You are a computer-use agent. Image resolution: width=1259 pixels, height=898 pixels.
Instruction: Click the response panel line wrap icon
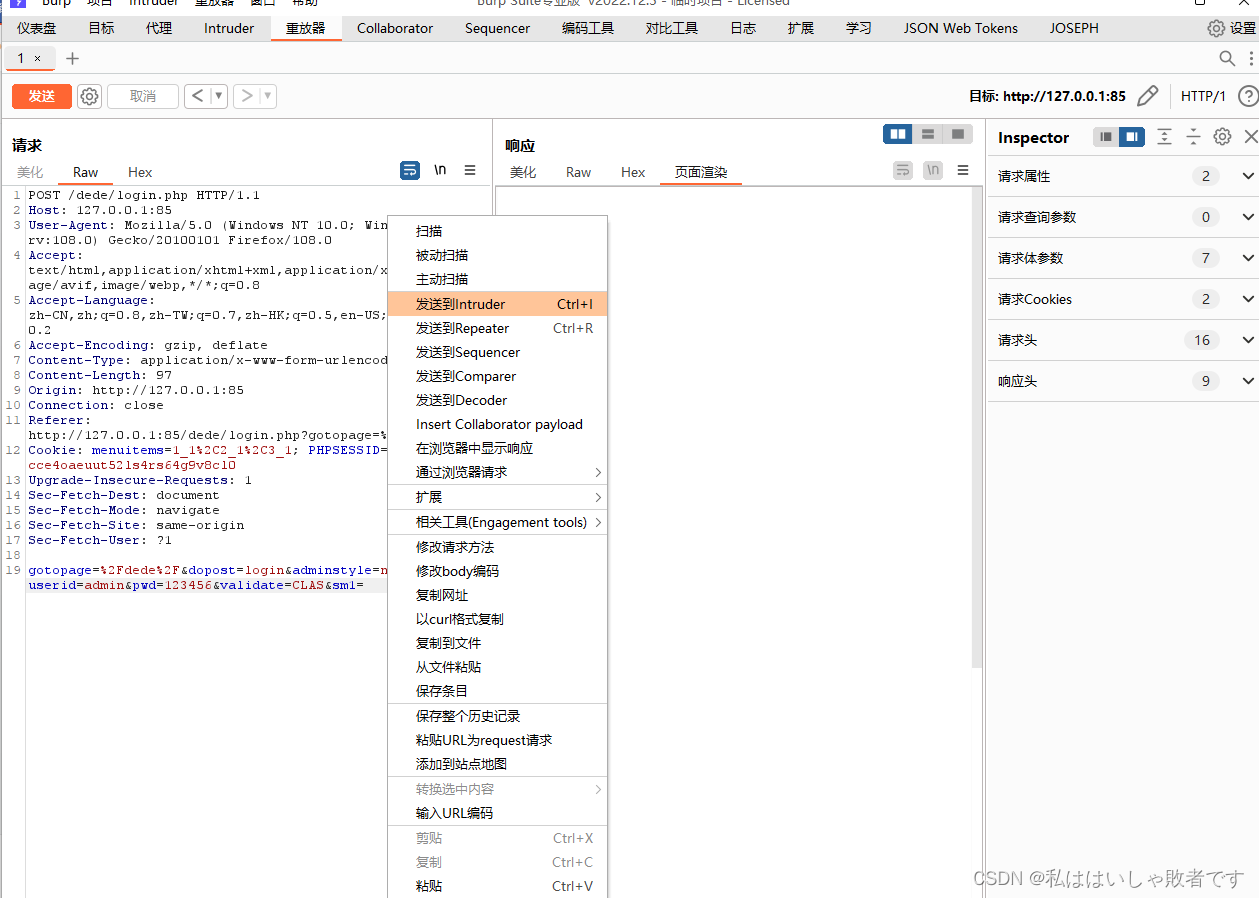903,170
